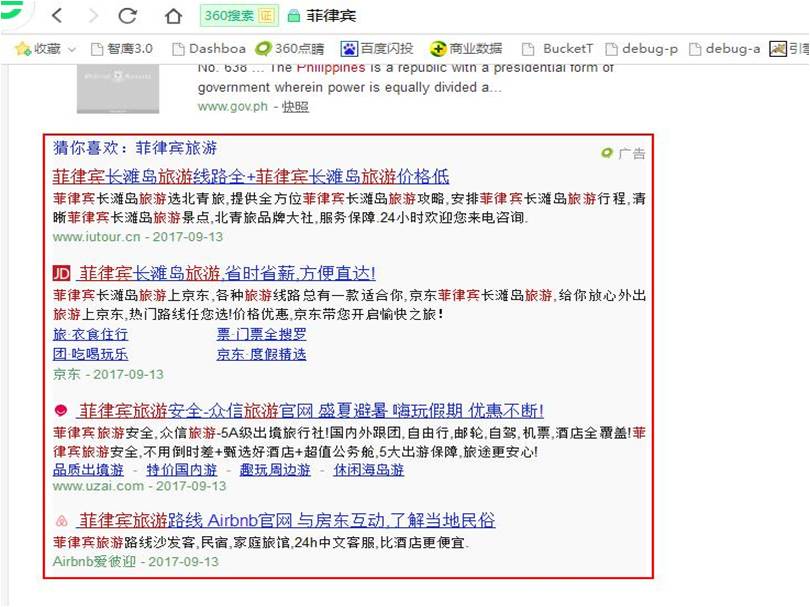Open the debug-p bookmark
Image resolution: width=810 pixels, height=607 pixels.
pyautogui.click(x=641, y=49)
